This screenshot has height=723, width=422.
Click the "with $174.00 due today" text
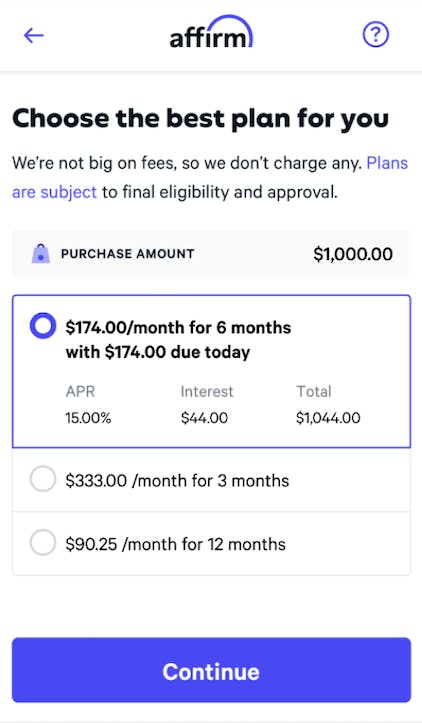coord(158,352)
